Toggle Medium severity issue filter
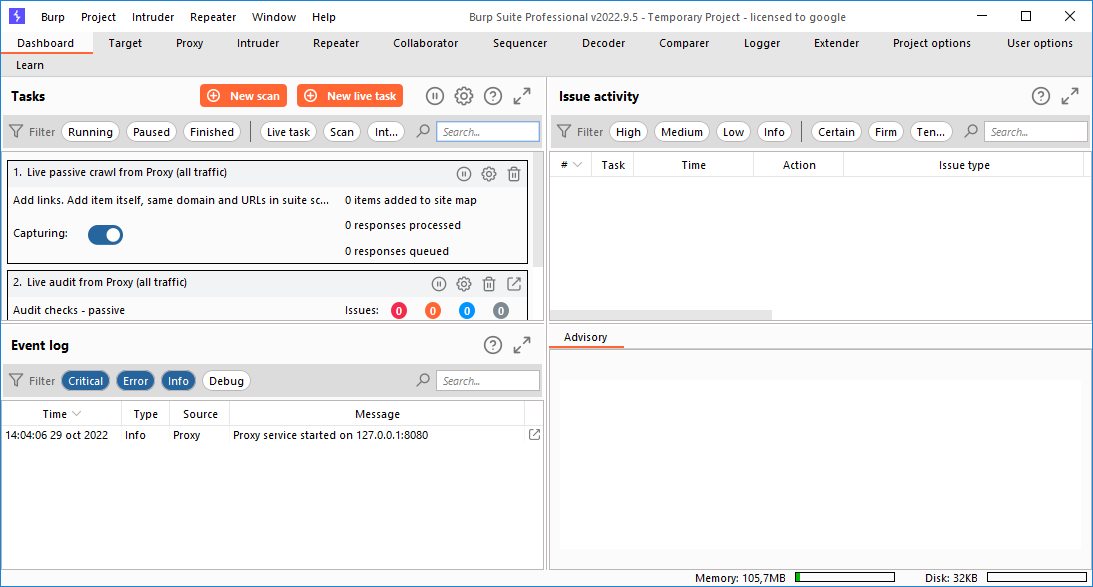This screenshot has width=1093, height=587. coord(682,132)
